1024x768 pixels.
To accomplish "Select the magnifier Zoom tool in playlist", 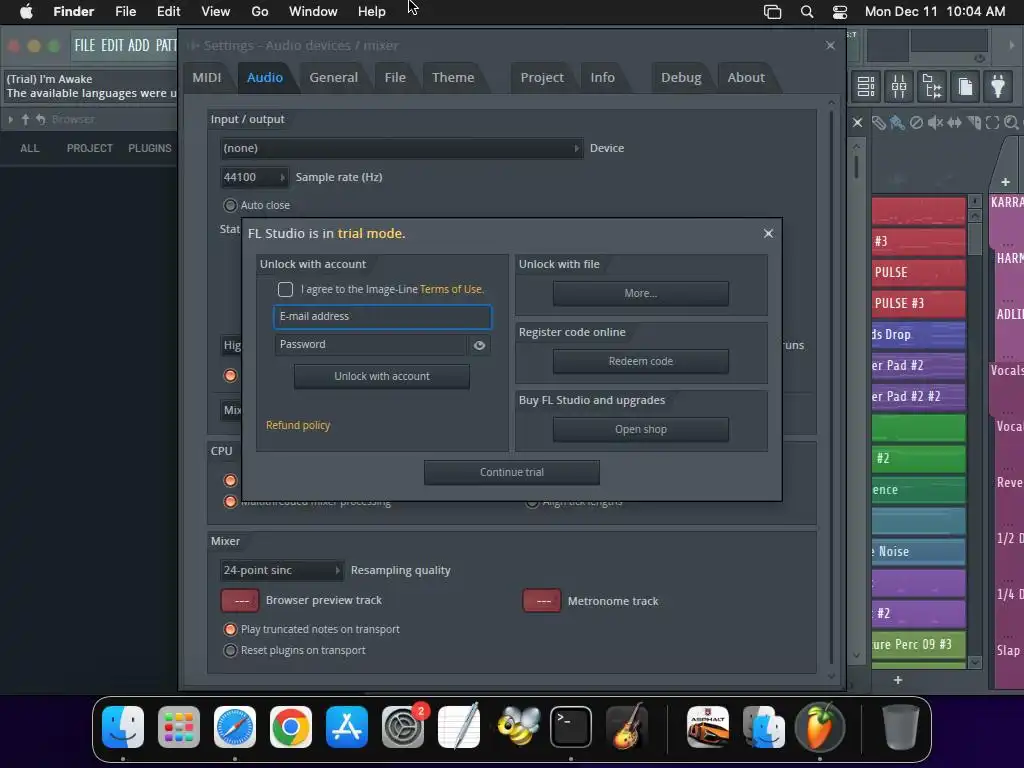I will click(1011, 123).
